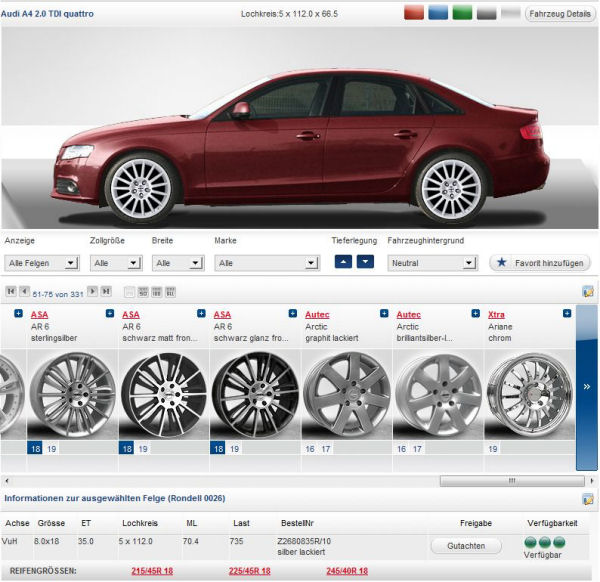Select size 17 for Autec graphit lackiert wheel
The image size is (600, 582).
[x=326, y=448]
